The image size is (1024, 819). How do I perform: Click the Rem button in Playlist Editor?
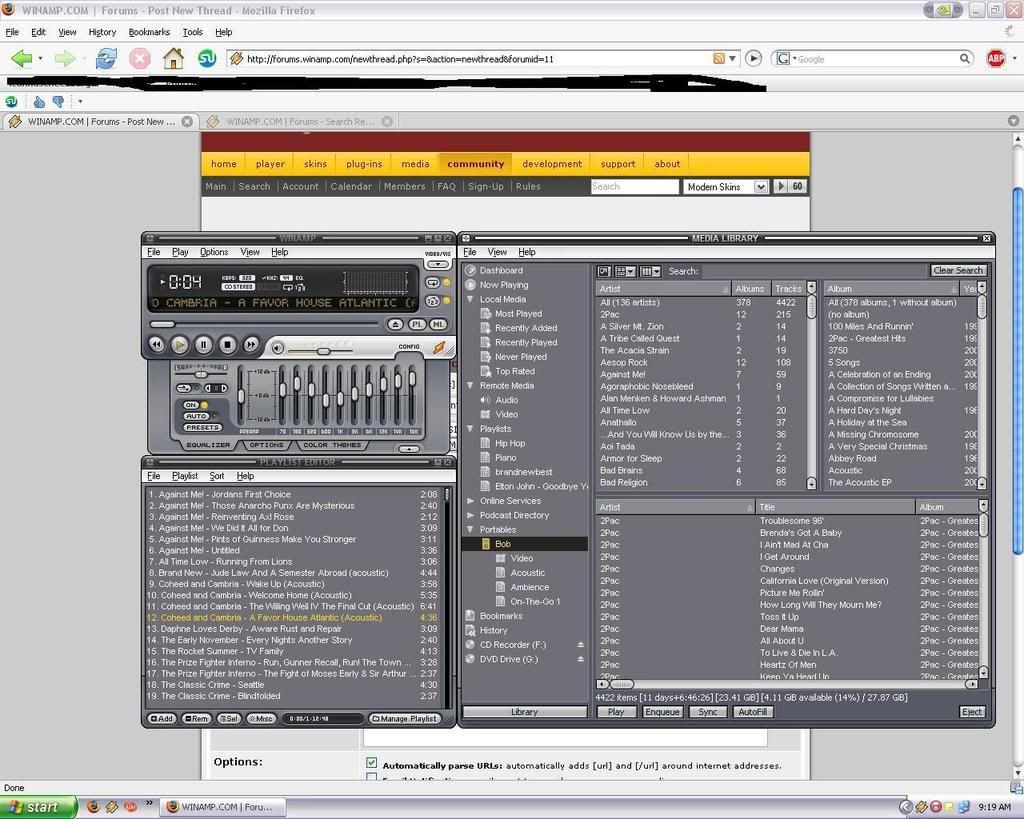[196, 718]
